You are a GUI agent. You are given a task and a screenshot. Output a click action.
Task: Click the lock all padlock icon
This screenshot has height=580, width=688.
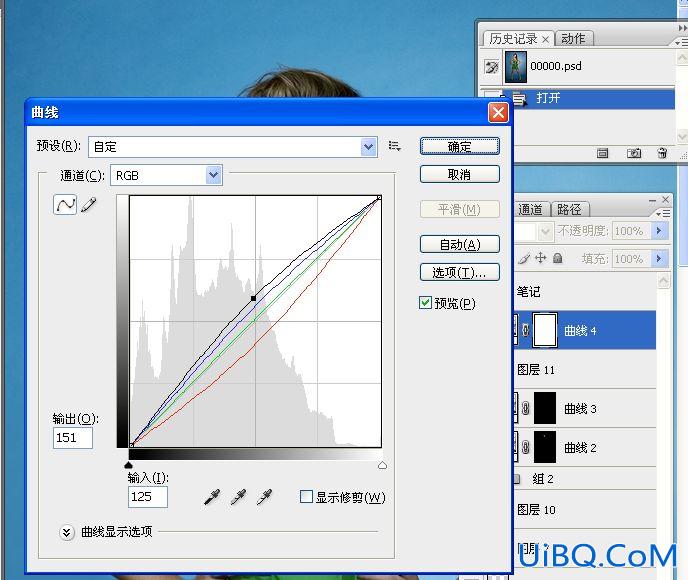tap(558, 258)
